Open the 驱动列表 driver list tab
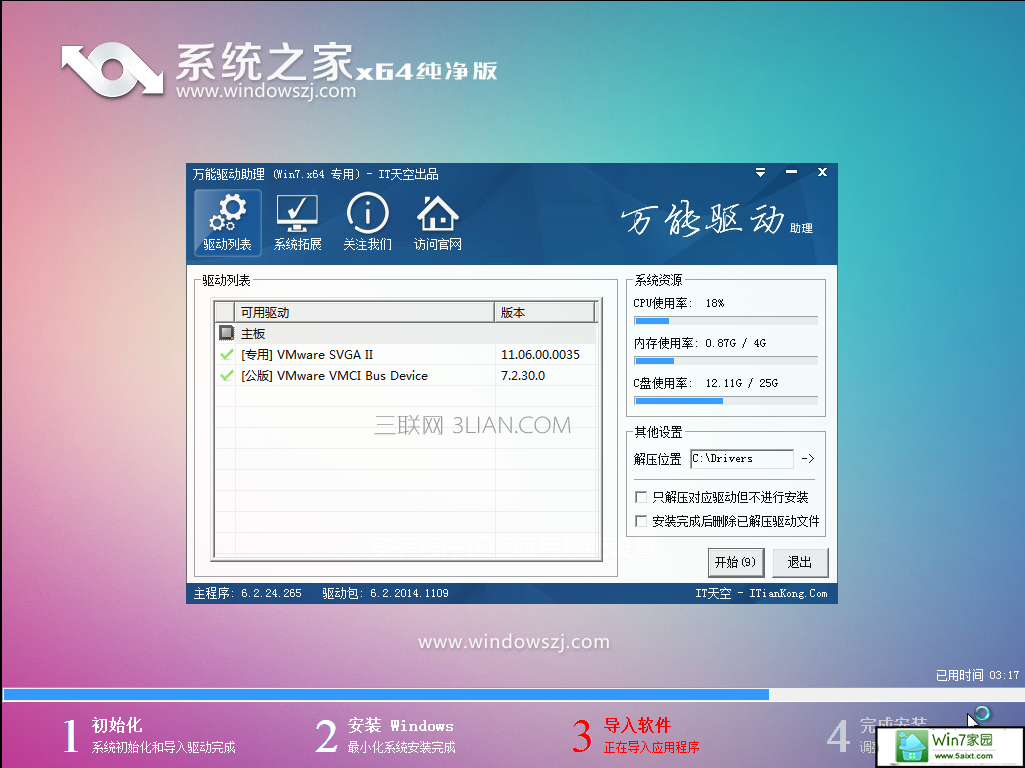 tap(227, 223)
